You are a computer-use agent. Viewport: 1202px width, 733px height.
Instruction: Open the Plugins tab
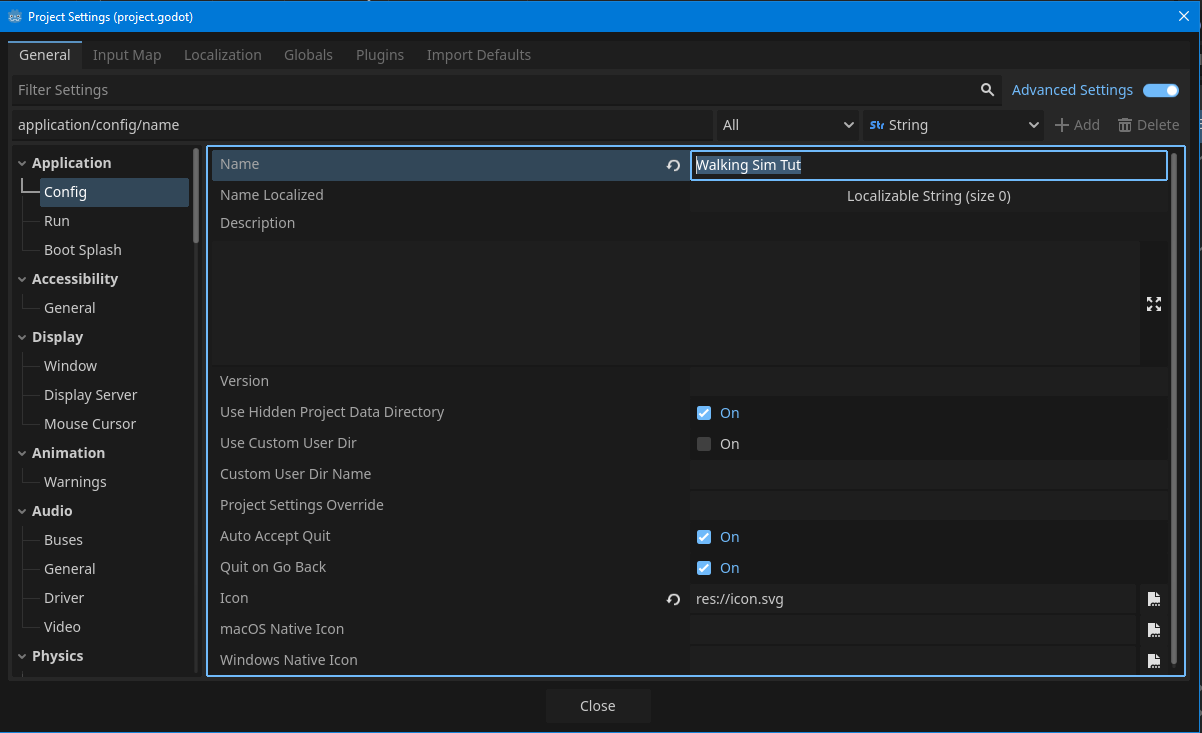380,55
